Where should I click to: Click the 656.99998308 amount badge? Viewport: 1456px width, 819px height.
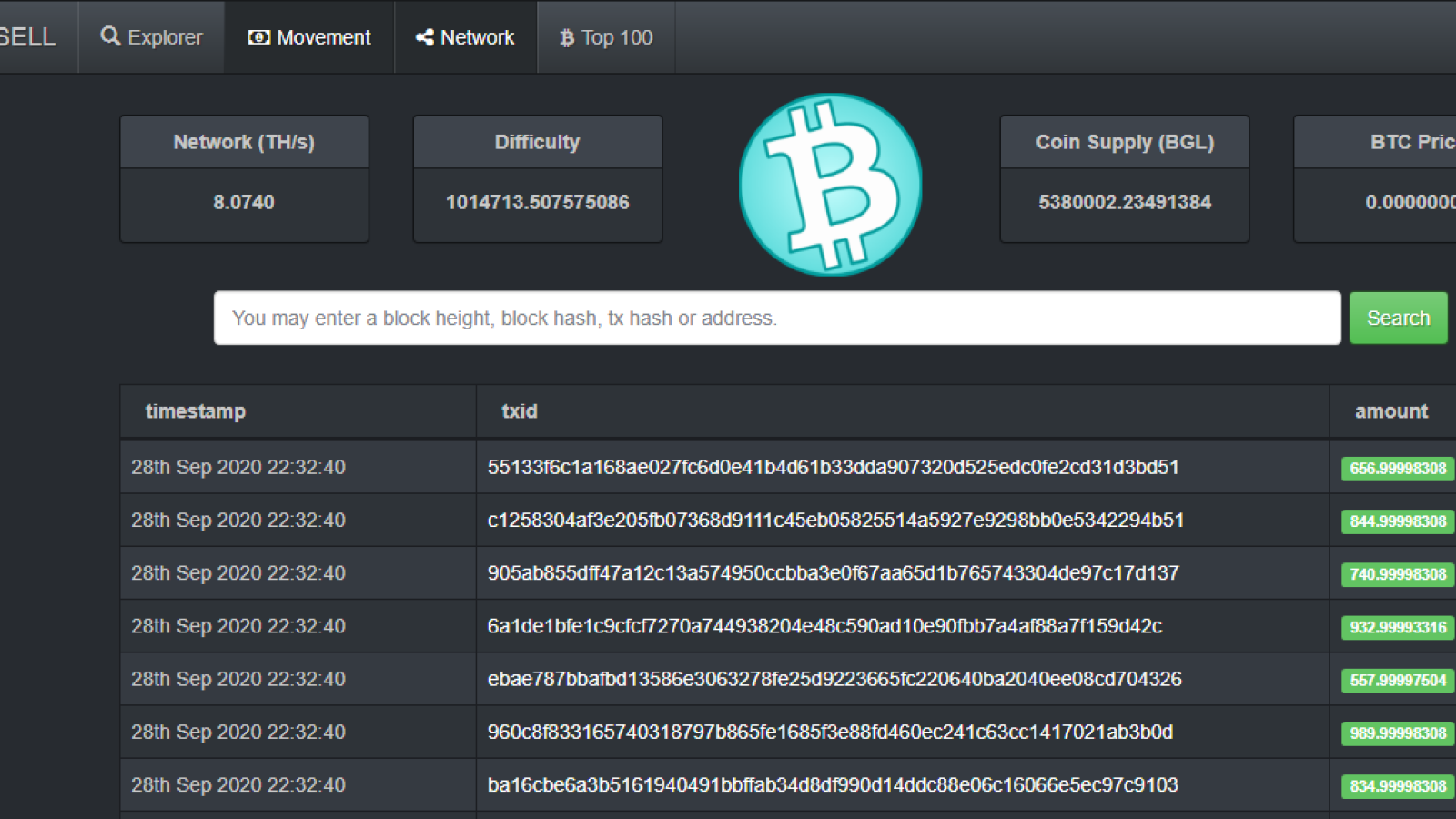pyautogui.click(x=1398, y=469)
